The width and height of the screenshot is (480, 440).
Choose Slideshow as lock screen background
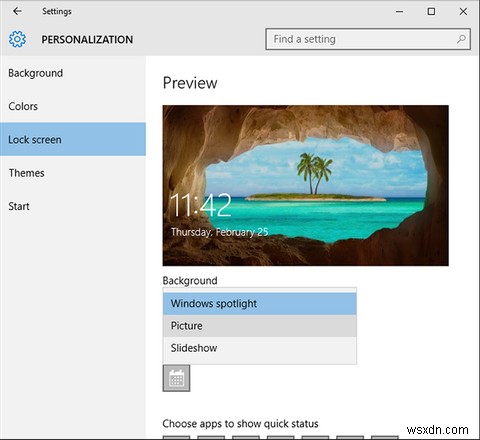pos(260,348)
